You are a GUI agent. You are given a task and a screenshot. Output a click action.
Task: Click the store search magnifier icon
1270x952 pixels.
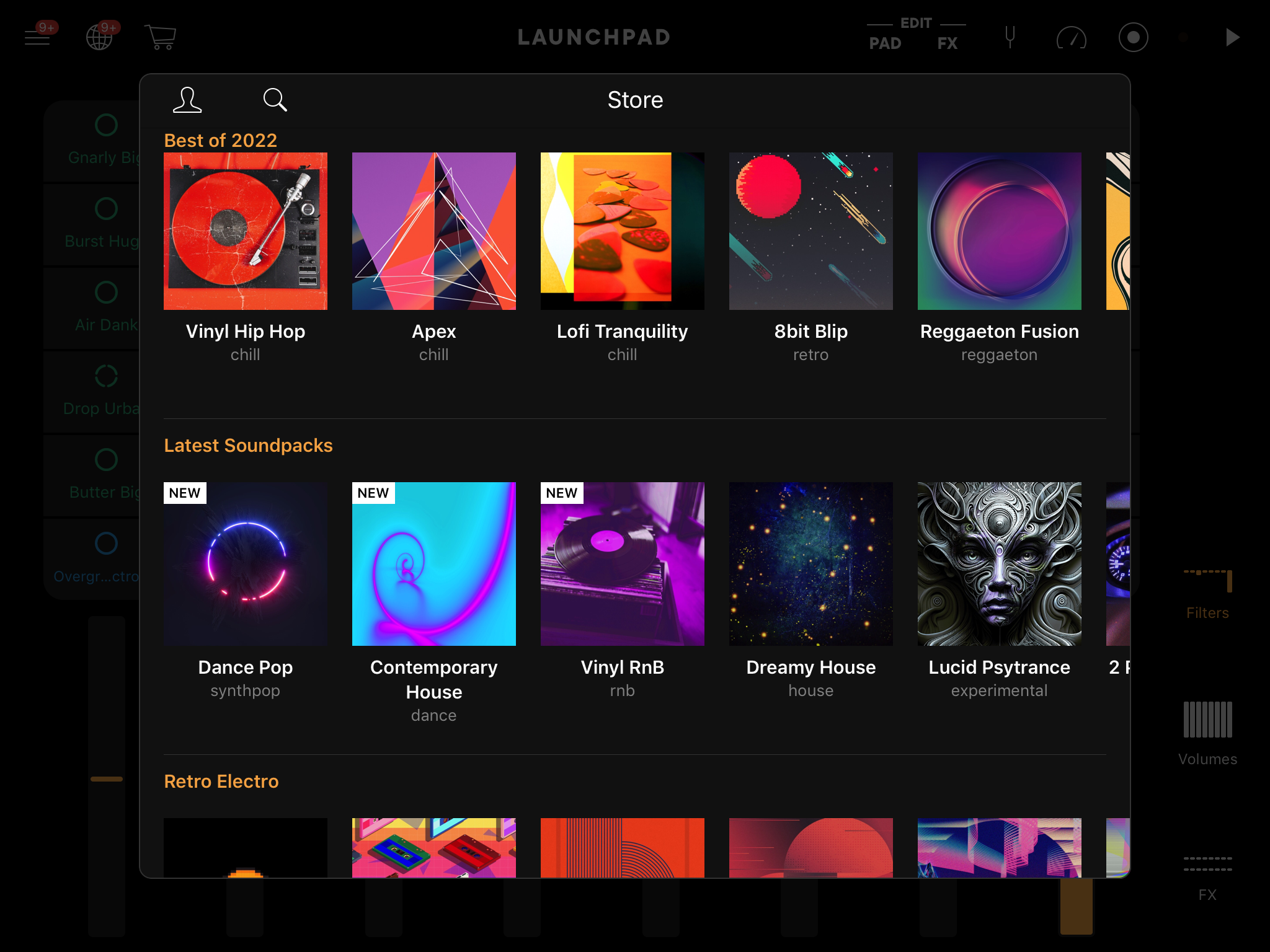pos(275,100)
